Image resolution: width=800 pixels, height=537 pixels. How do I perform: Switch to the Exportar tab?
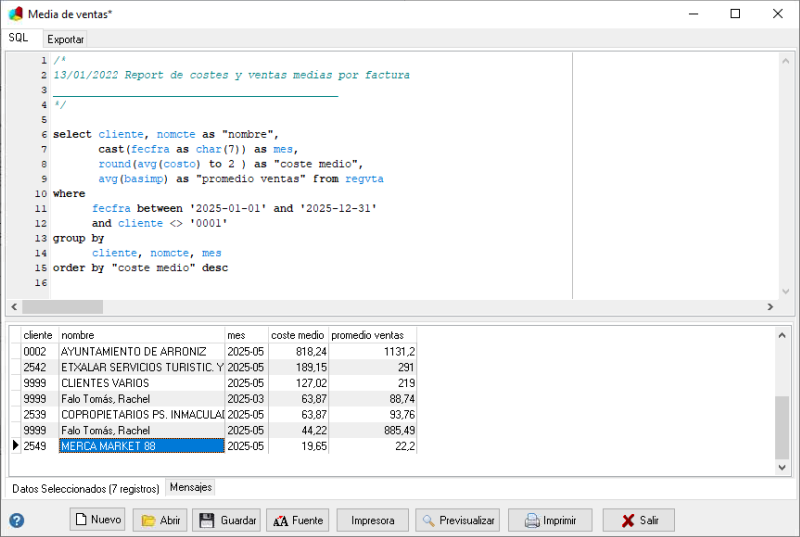tap(66, 39)
